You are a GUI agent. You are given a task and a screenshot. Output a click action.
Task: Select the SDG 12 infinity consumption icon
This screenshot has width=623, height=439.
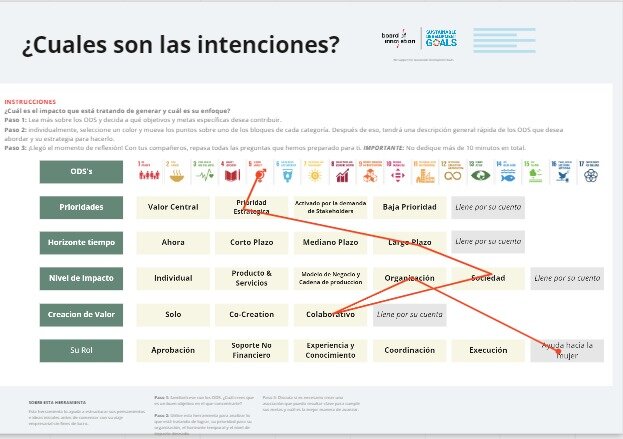click(x=453, y=172)
